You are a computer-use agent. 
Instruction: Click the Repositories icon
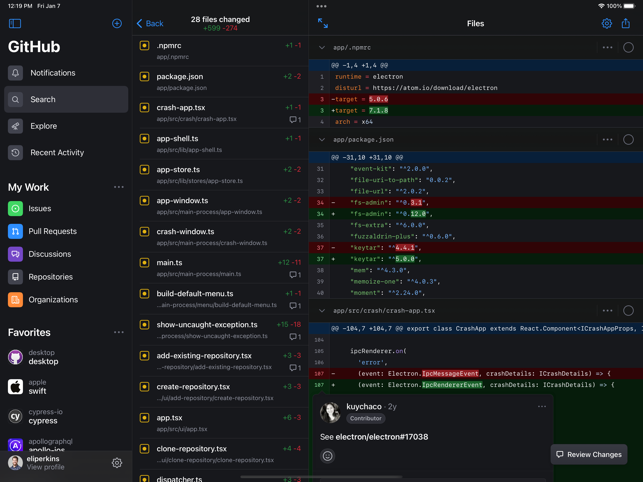coord(15,277)
